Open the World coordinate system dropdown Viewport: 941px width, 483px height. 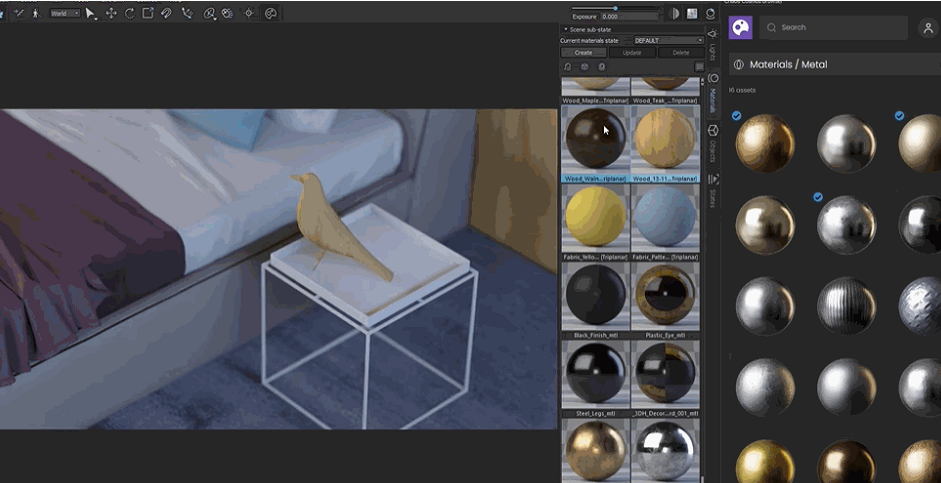[65, 13]
